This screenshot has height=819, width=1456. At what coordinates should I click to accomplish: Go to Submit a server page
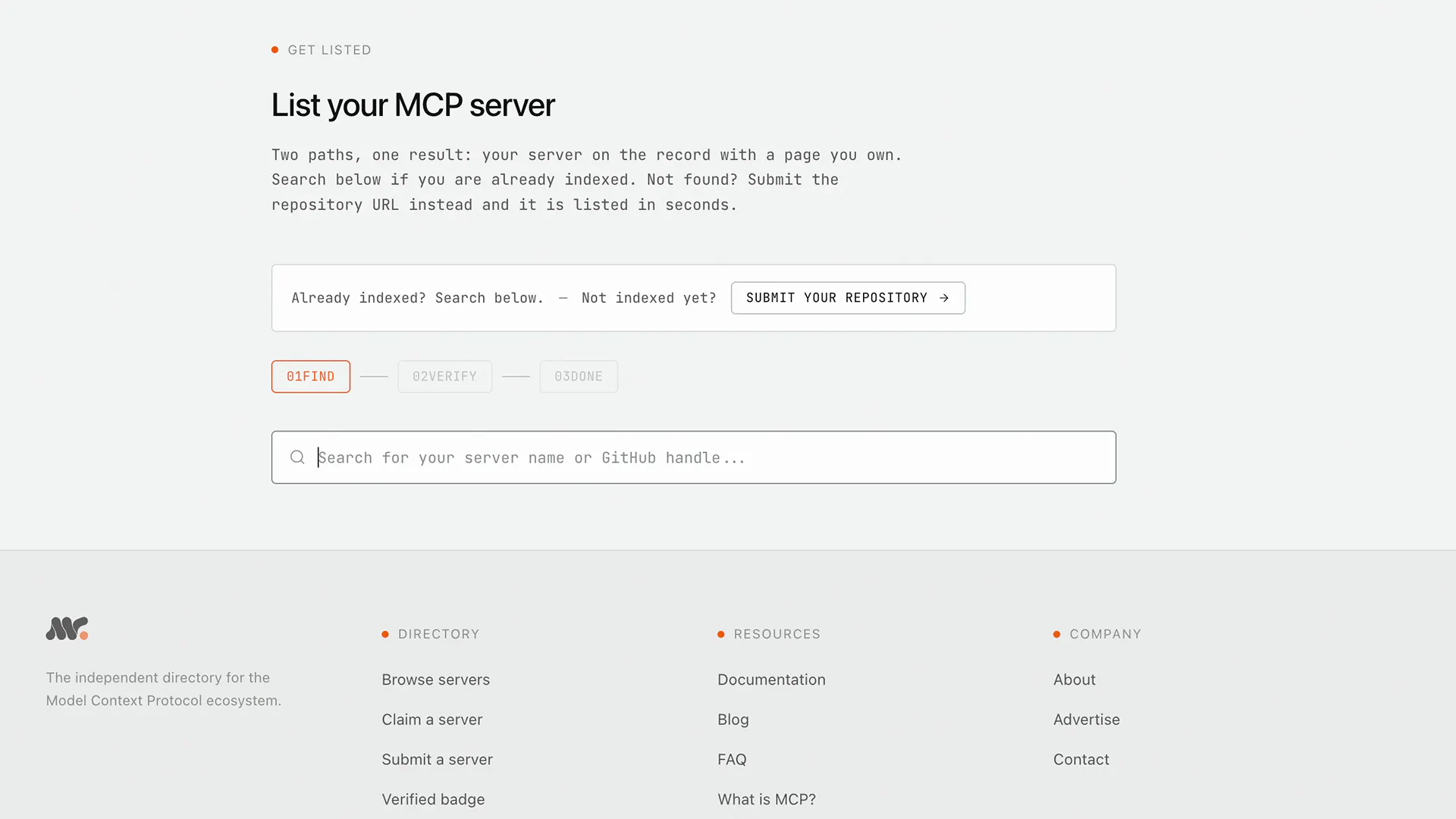click(x=438, y=759)
